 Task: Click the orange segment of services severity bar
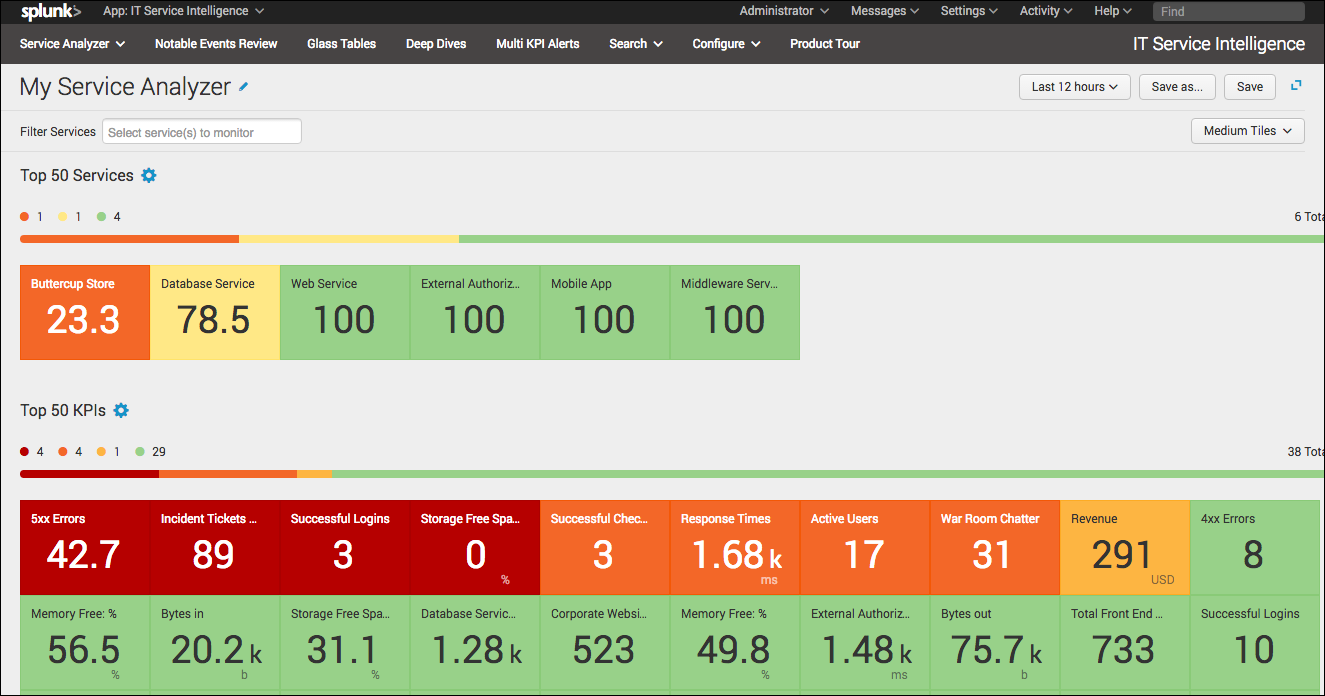129,239
